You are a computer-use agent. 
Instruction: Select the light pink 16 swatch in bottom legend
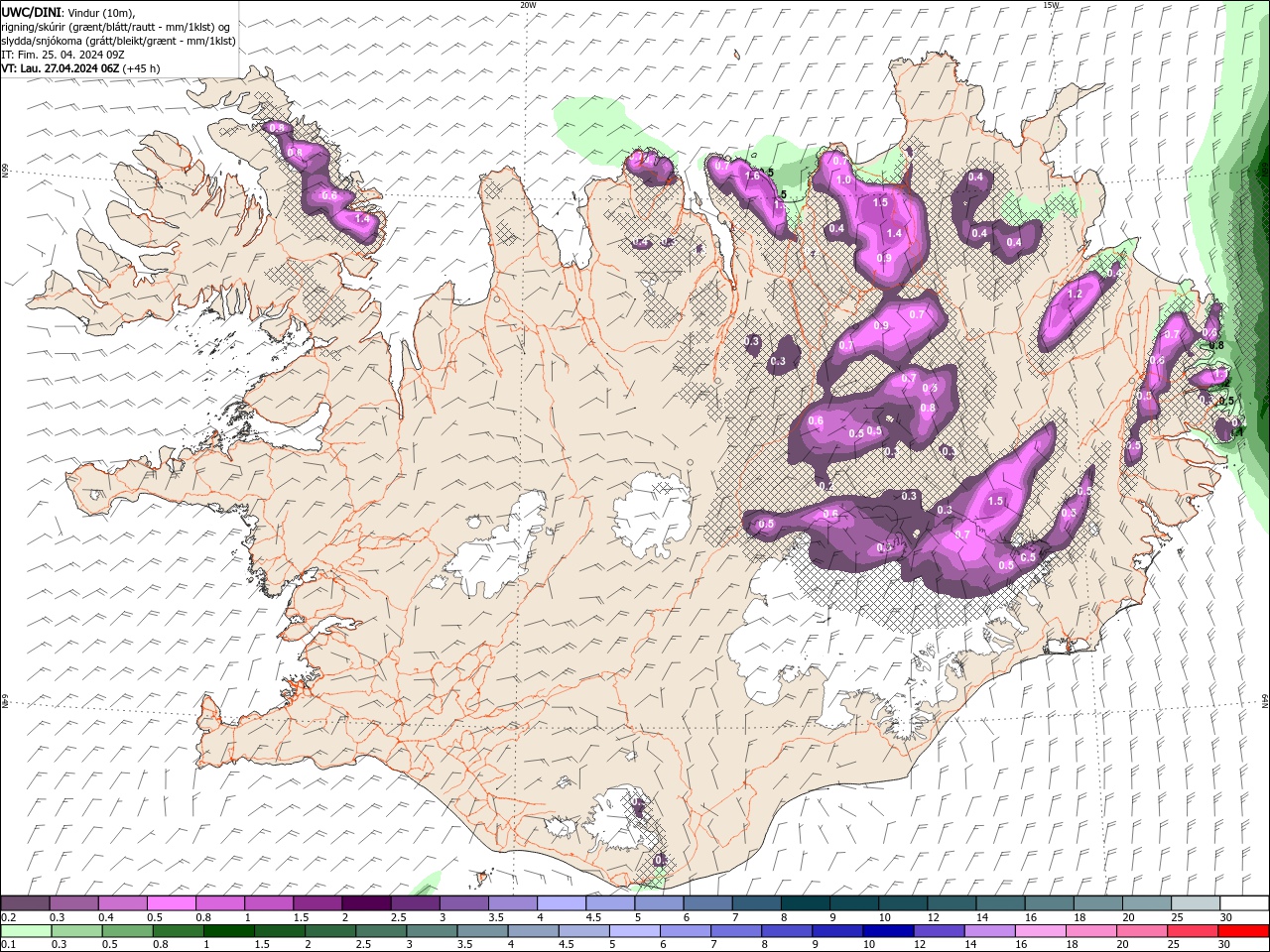point(1041,931)
